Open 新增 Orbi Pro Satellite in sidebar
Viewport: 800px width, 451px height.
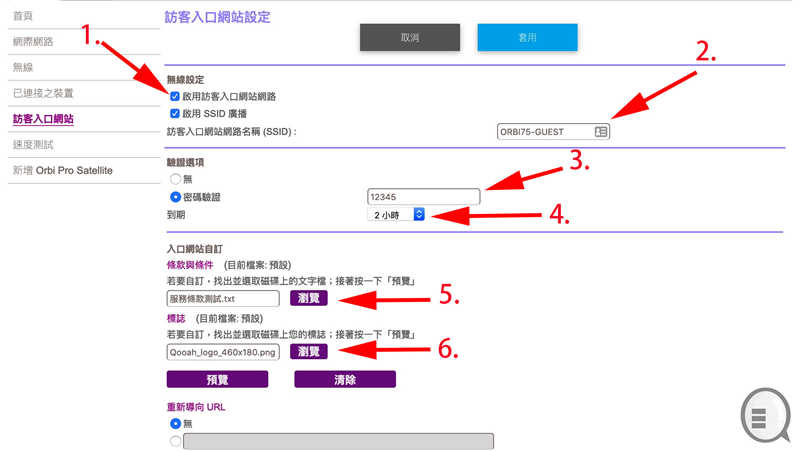pos(62,170)
